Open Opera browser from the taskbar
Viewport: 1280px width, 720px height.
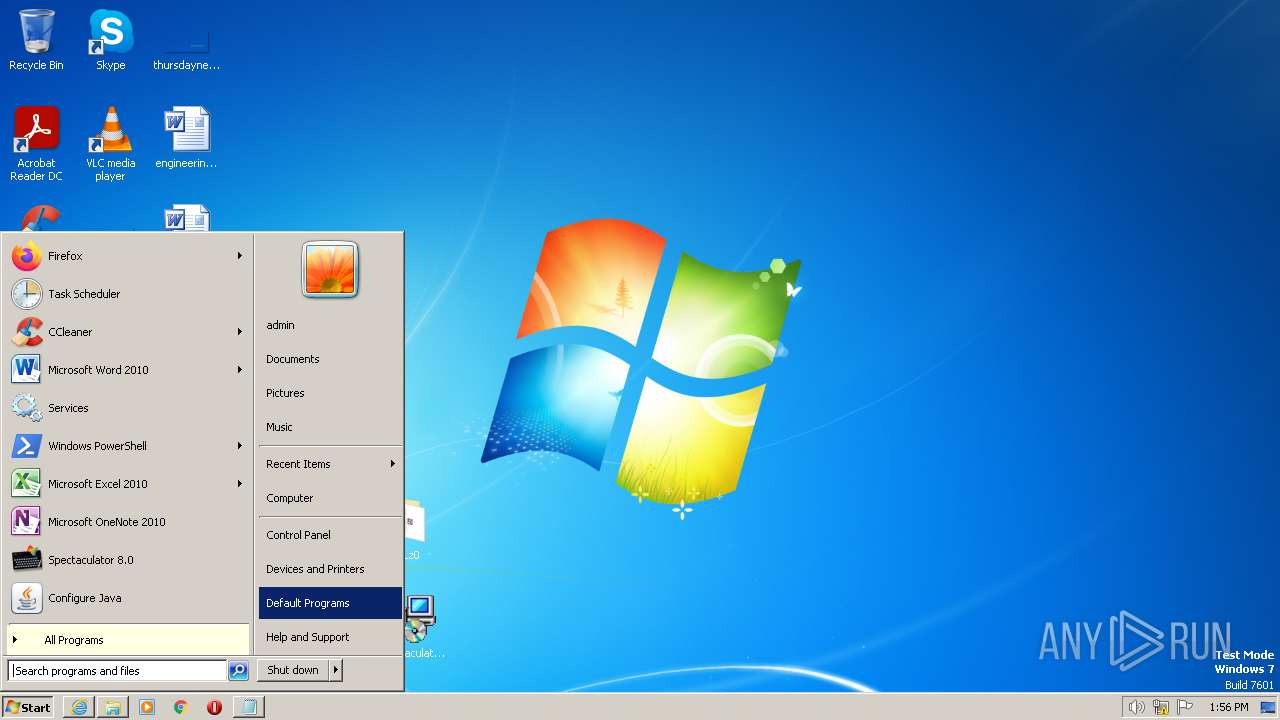214,707
